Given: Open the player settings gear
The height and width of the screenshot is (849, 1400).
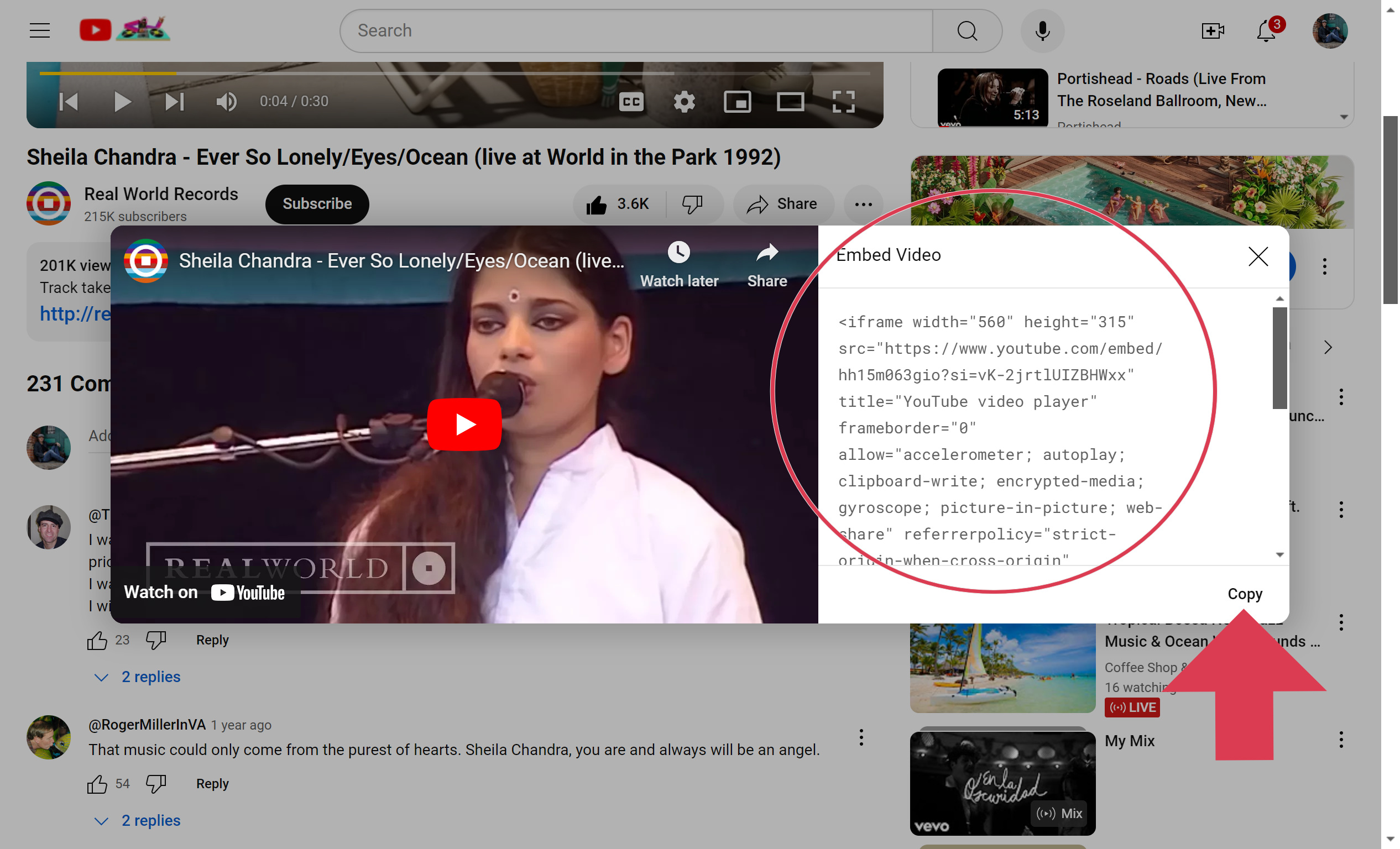Looking at the screenshot, I should 684,102.
